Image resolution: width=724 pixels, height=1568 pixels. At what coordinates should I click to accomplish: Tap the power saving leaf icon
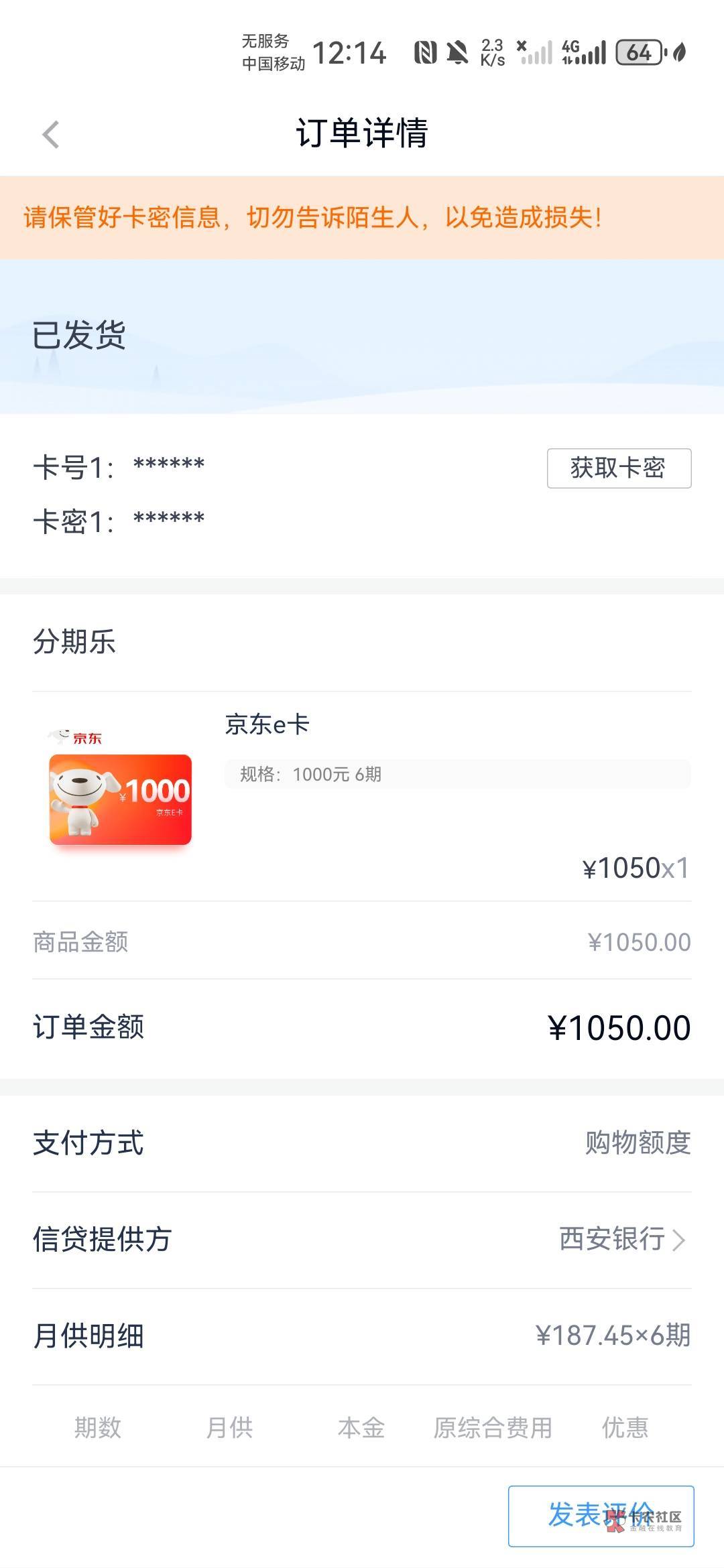680,52
